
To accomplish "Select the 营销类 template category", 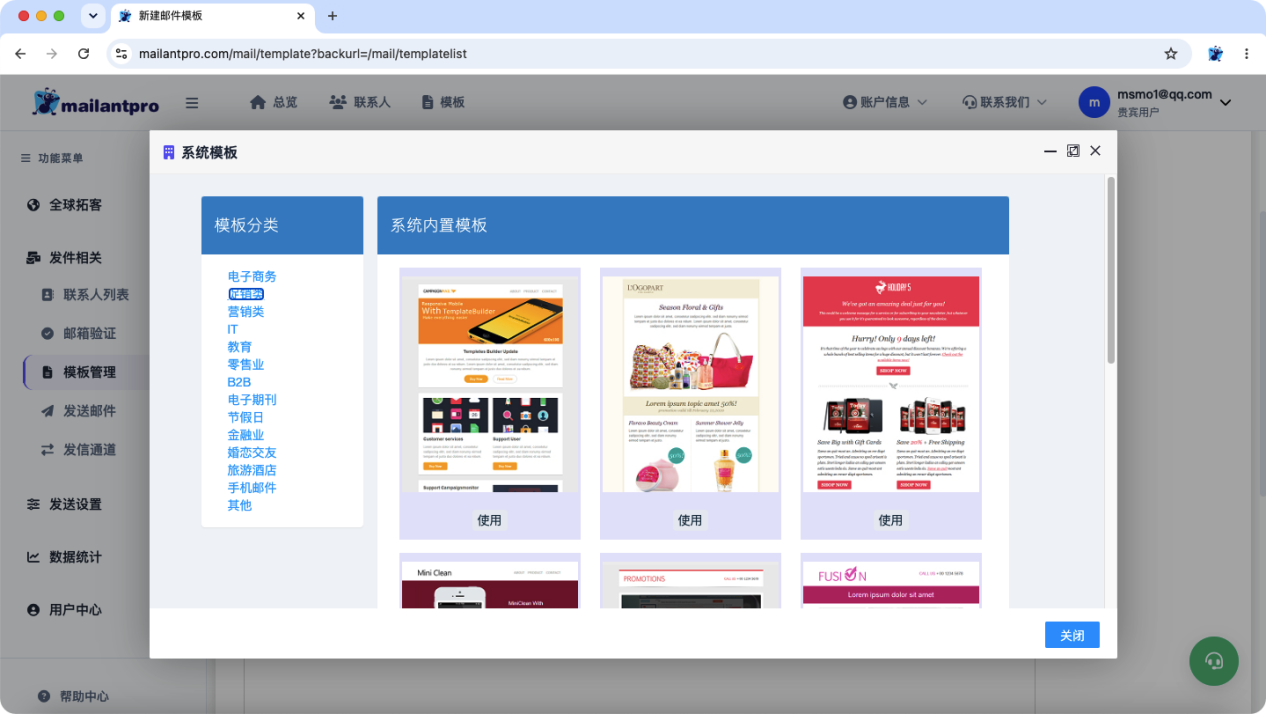I will tap(246, 312).
